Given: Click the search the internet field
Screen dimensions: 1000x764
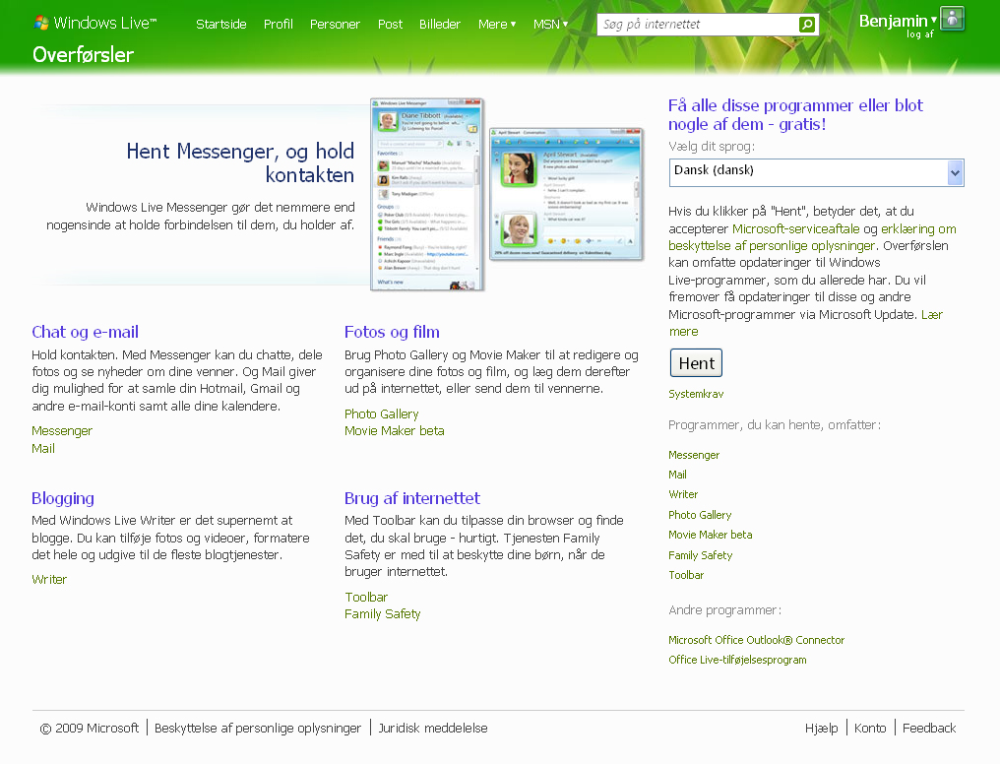Looking at the screenshot, I should tap(697, 24).
